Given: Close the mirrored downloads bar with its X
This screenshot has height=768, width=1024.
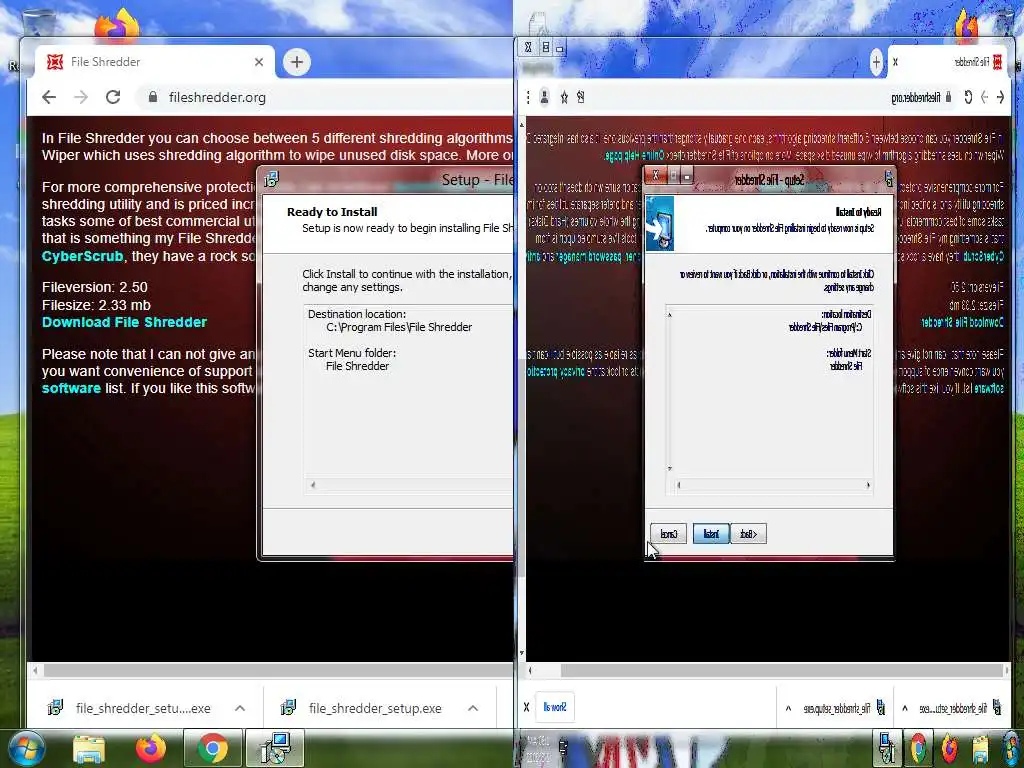Looking at the screenshot, I should pos(526,707).
